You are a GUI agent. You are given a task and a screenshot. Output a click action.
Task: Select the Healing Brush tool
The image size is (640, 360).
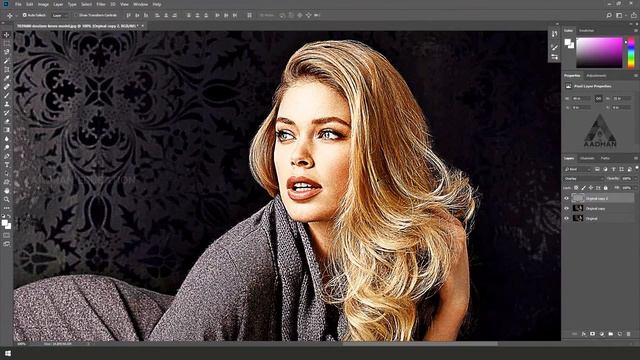click(x=7, y=87)
